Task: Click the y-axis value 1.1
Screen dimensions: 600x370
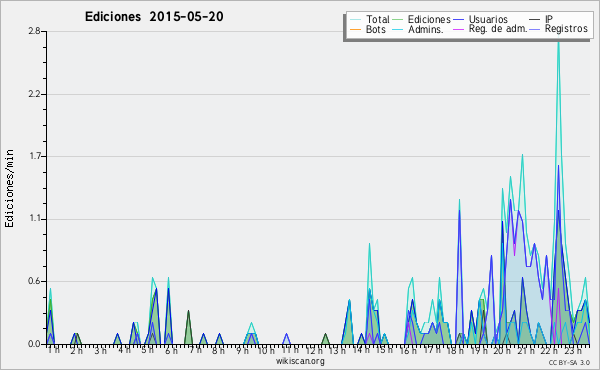Action: click(x=35, y=219)
